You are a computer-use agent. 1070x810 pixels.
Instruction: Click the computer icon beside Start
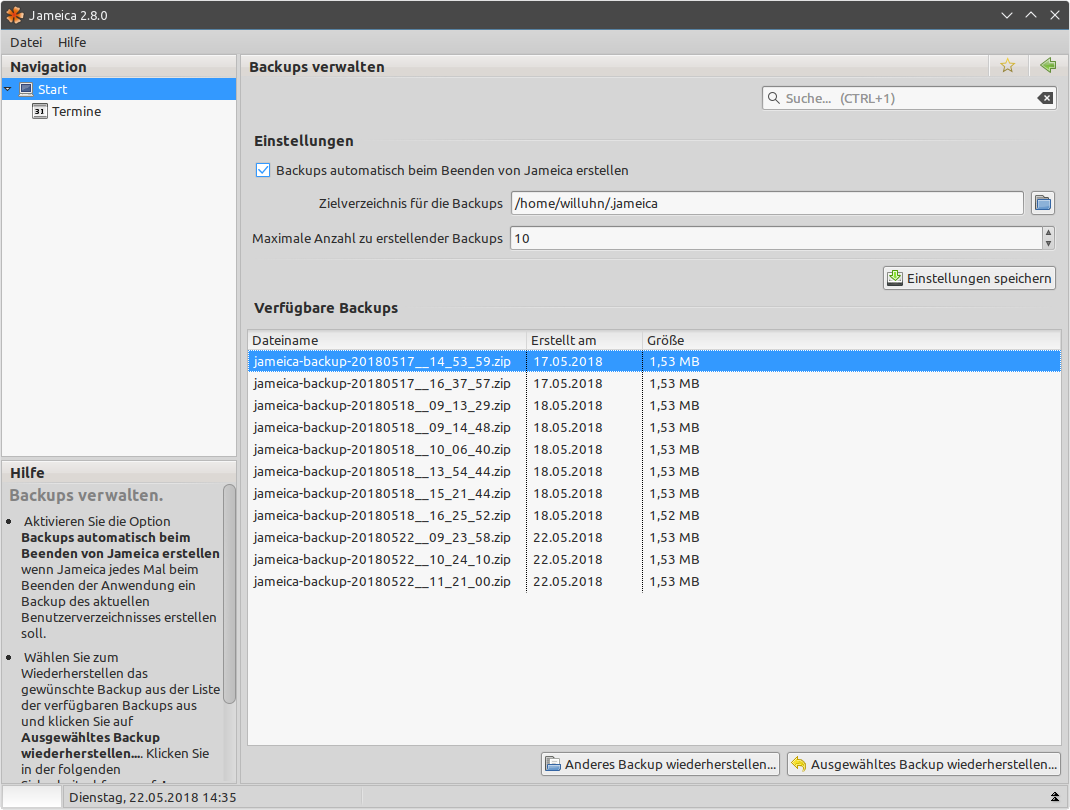coord(26,89)
